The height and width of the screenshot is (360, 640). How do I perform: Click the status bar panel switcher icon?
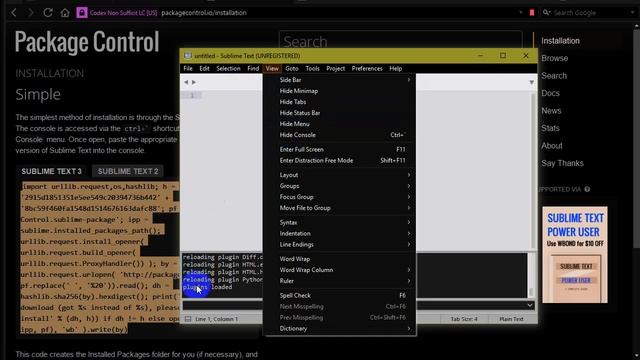pos(188,319)
